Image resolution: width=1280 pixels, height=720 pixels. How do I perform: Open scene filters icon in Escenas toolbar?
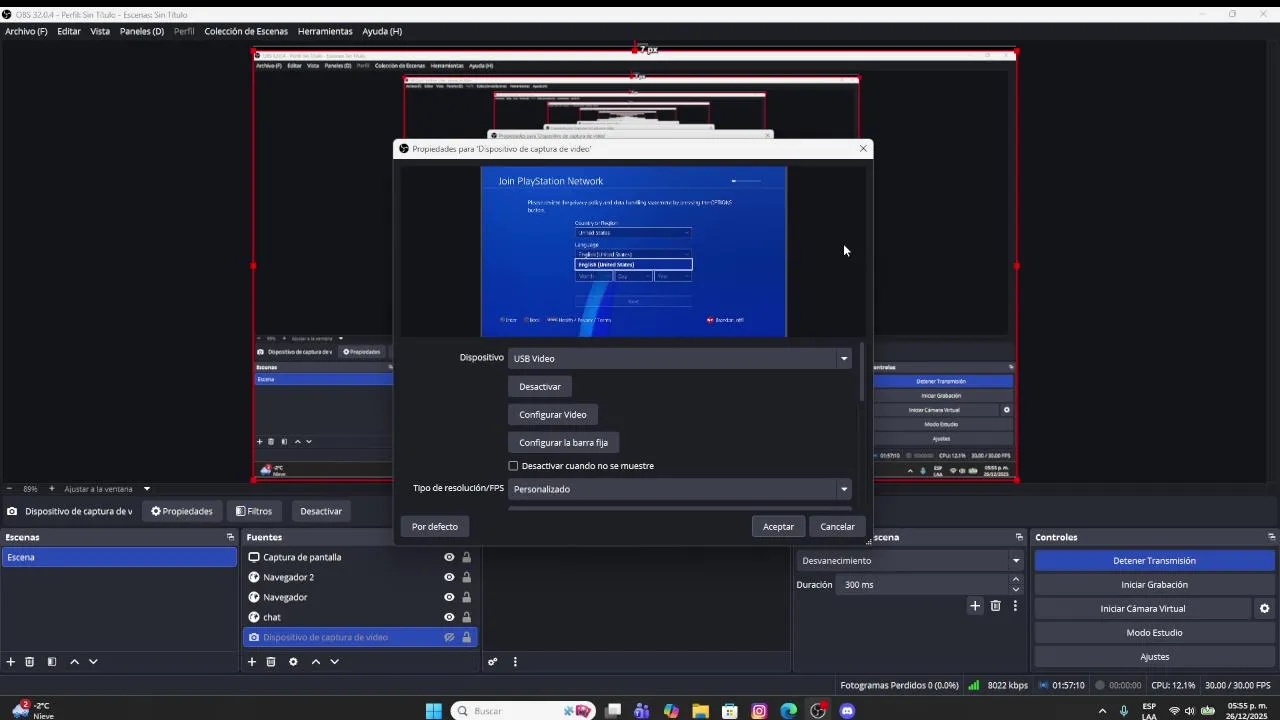tap(51, 662)
